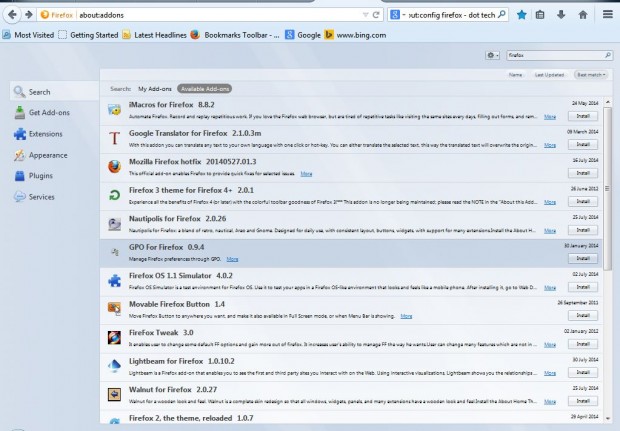Image resolution: width=620 pixels, height=431 pixels.
Task: Click the Google search engine icon
Action: [x=394, y=15]
